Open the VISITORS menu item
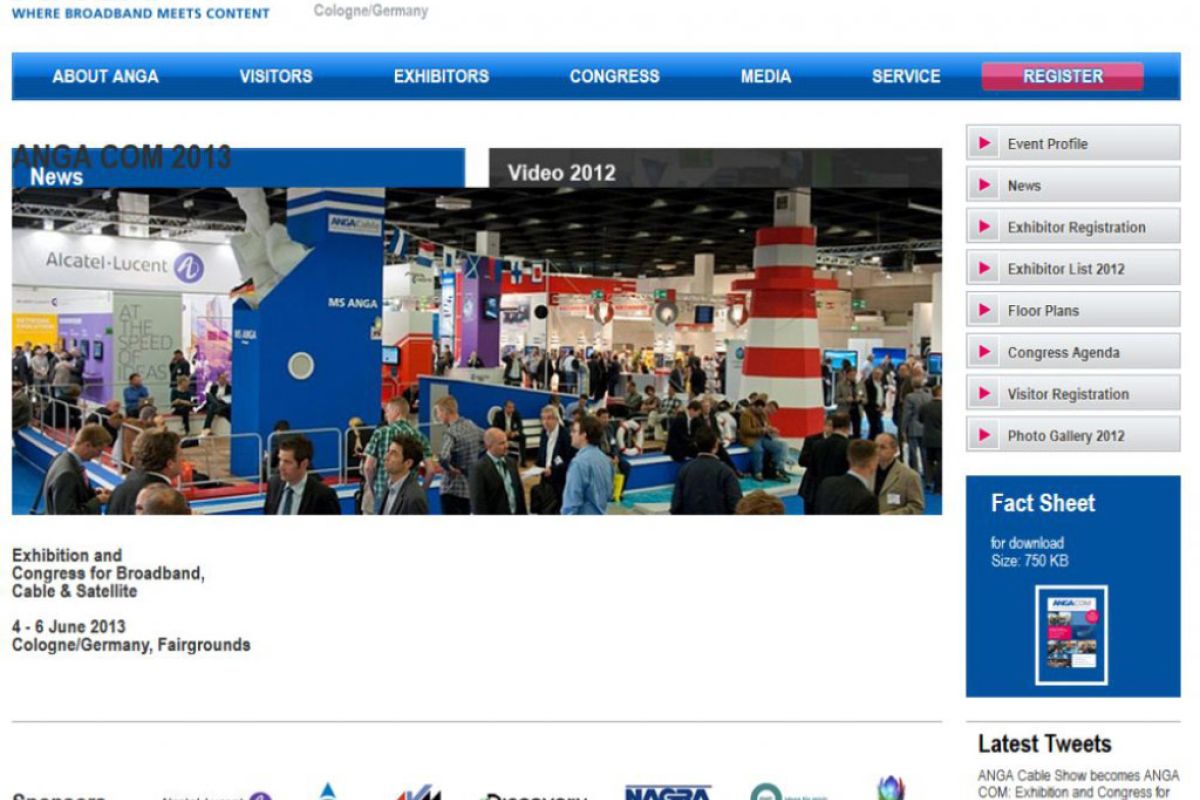This screenshot has height=800, width=1200. pyautogui.click(x=276, y=76)
